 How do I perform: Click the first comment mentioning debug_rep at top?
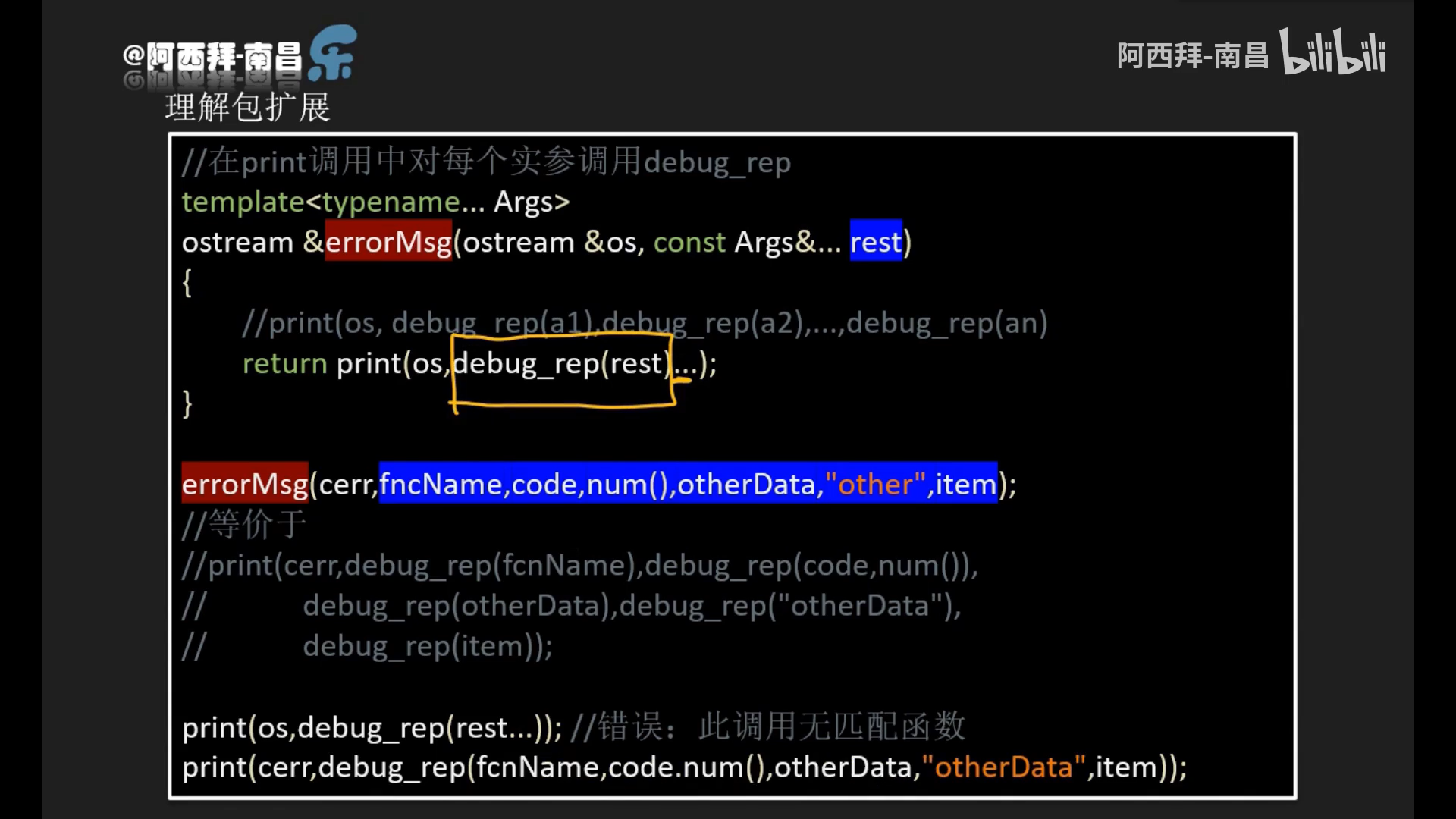click(486, 162)
